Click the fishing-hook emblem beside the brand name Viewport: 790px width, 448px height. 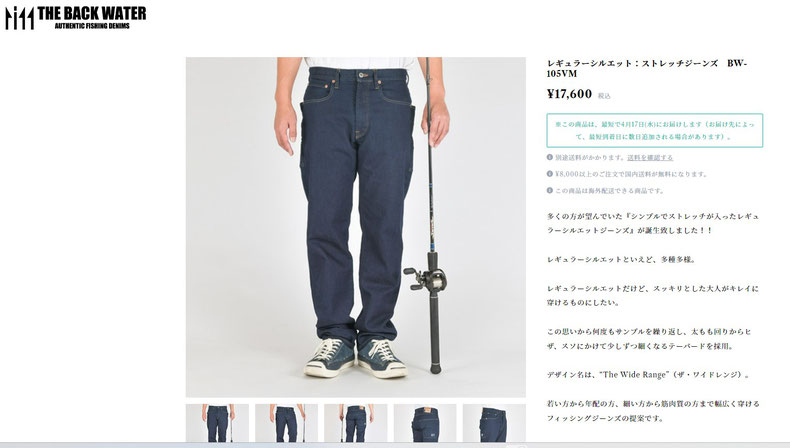[x=19, y=18]
